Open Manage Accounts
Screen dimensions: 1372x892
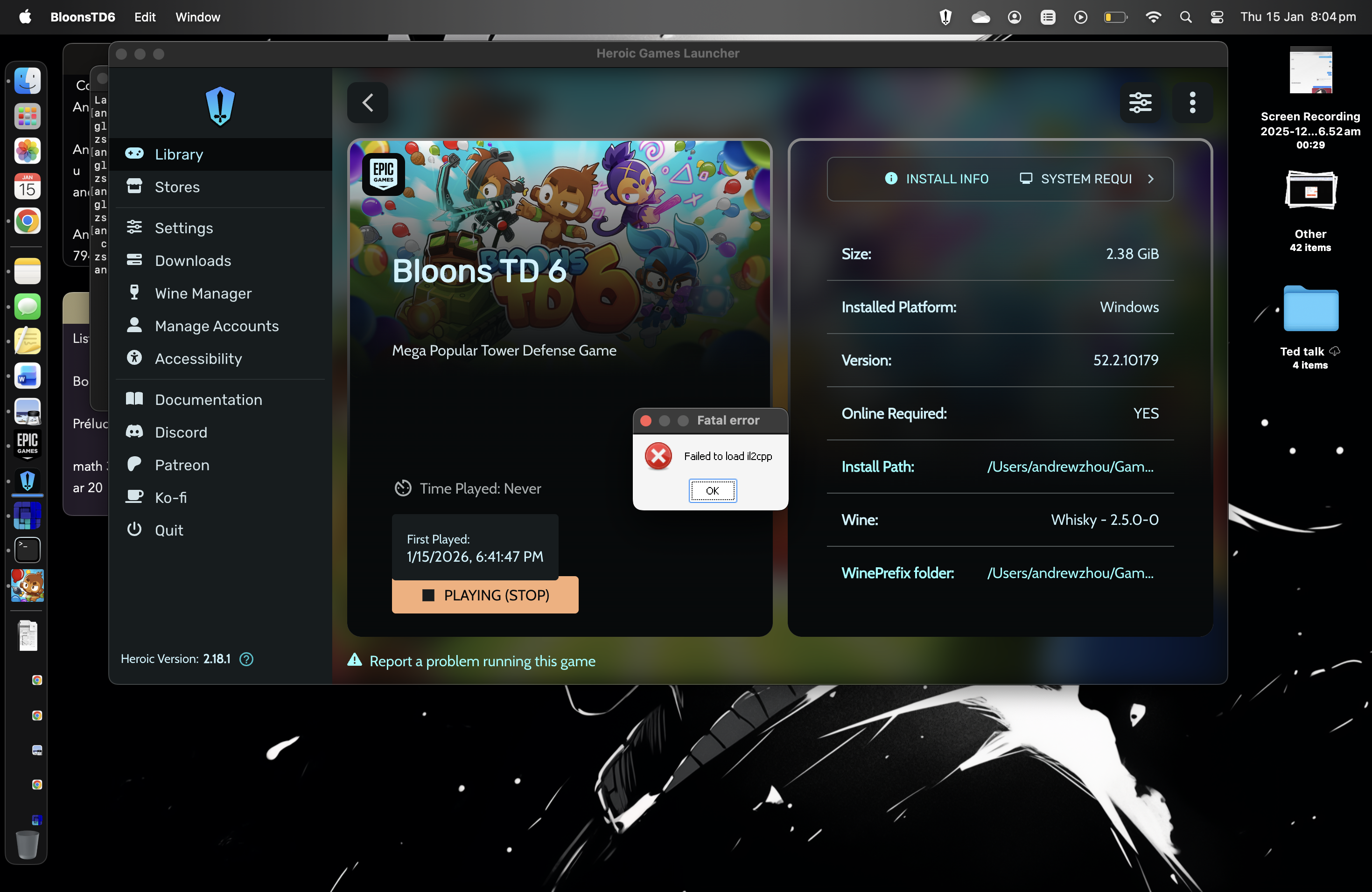coord(217,326)
